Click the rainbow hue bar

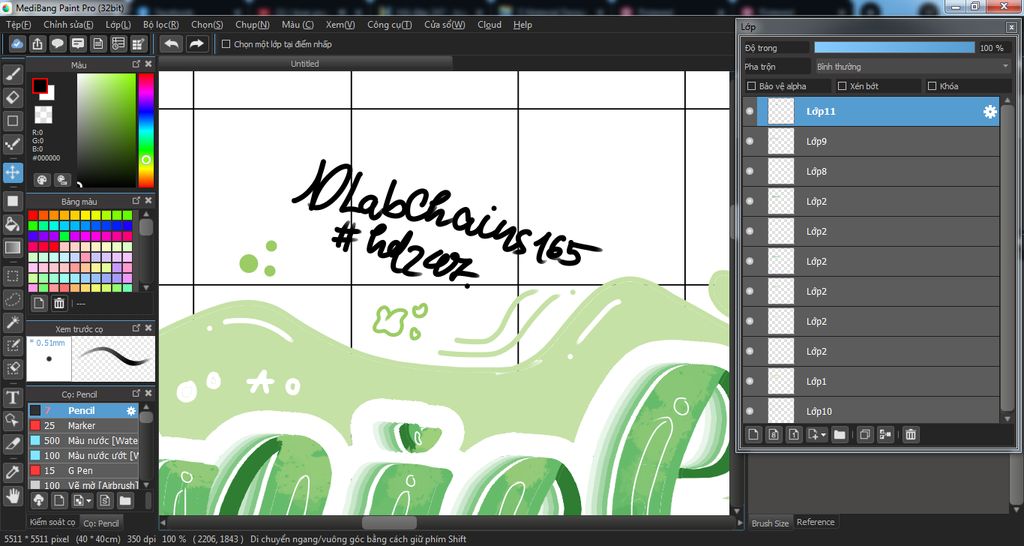[x=146, y=130]
